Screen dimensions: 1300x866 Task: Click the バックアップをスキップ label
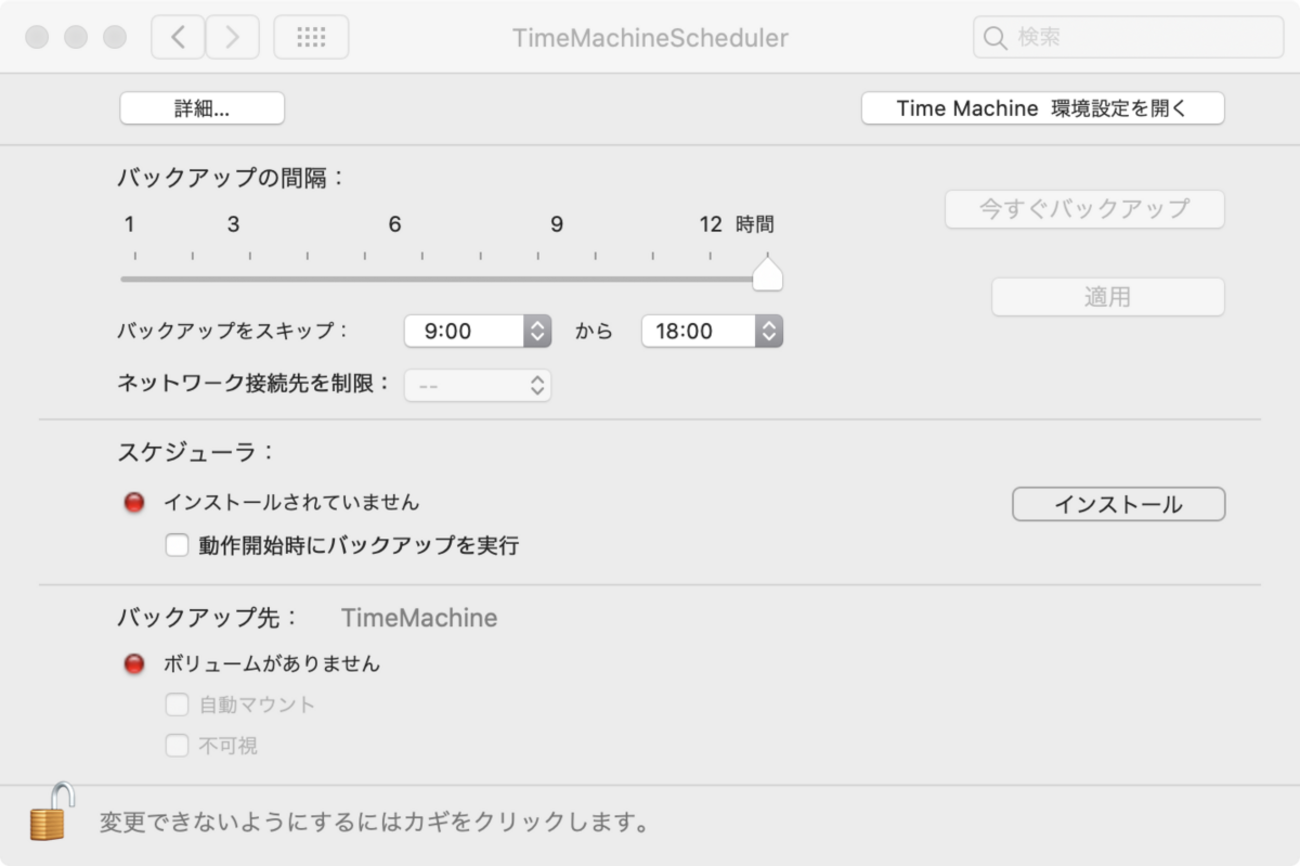click(x=233, y=331)
